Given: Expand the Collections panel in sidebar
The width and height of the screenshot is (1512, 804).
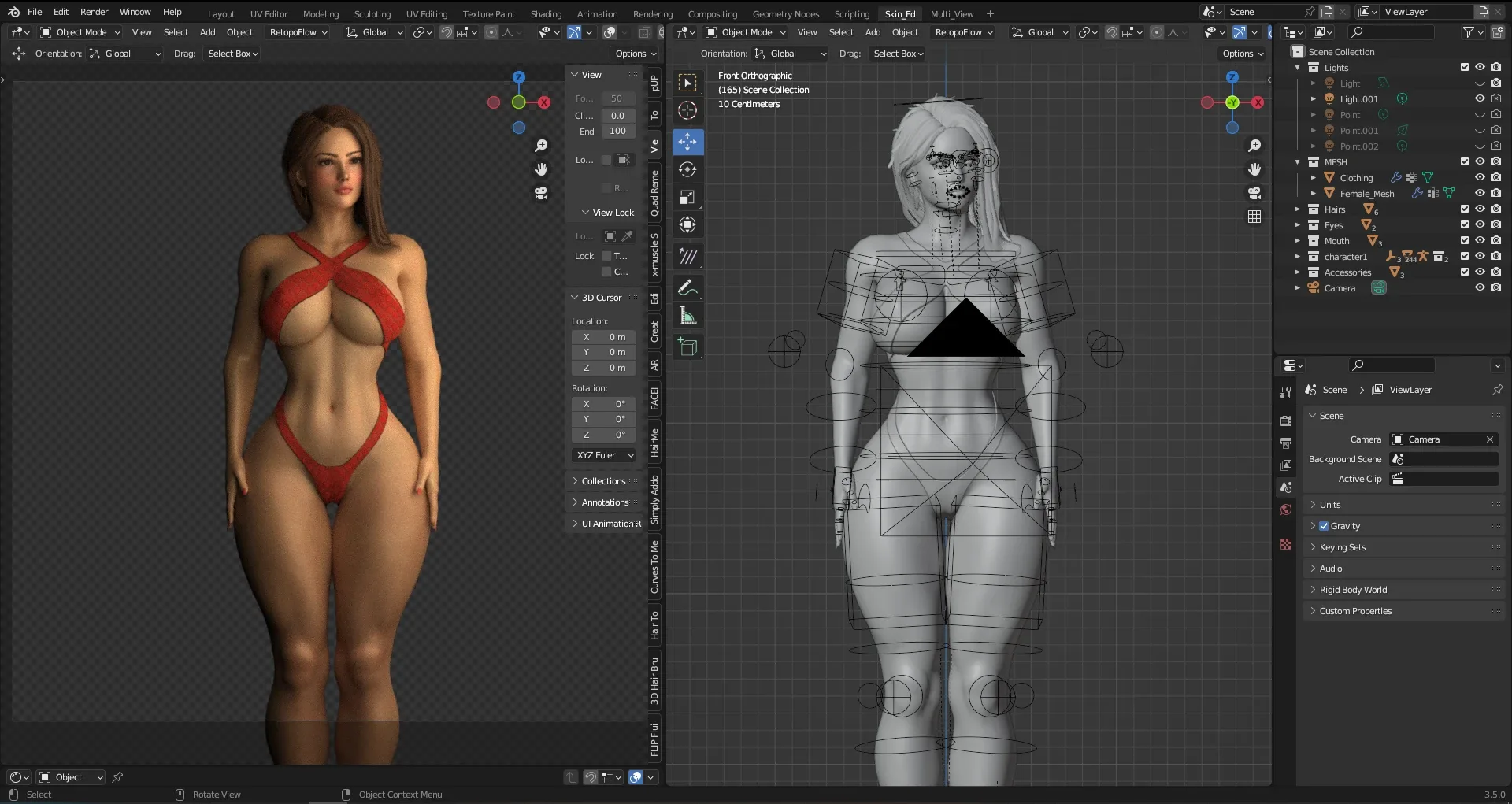Looking at the screenshot, I should pyautogui.click(x=603, y=481).
